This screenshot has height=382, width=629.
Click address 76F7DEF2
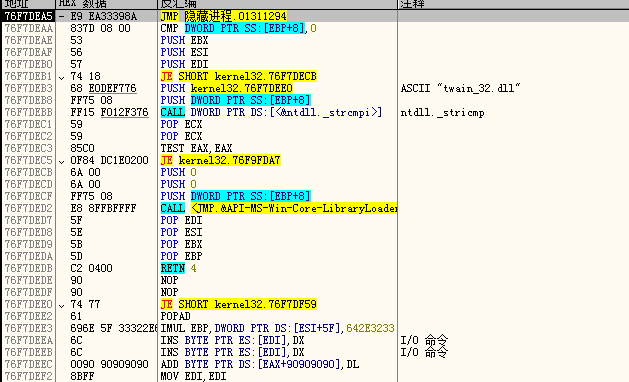[28, 376]
